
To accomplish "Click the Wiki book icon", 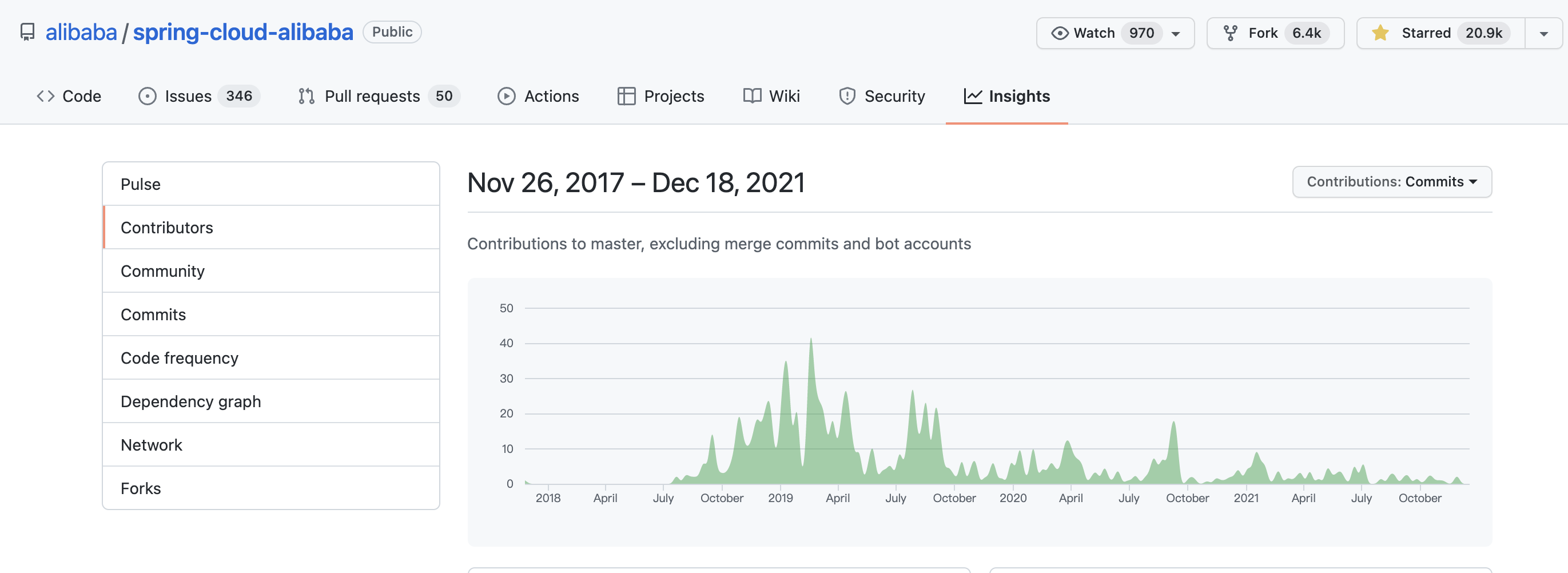I will pyautogui.click(x=753, y=96).
